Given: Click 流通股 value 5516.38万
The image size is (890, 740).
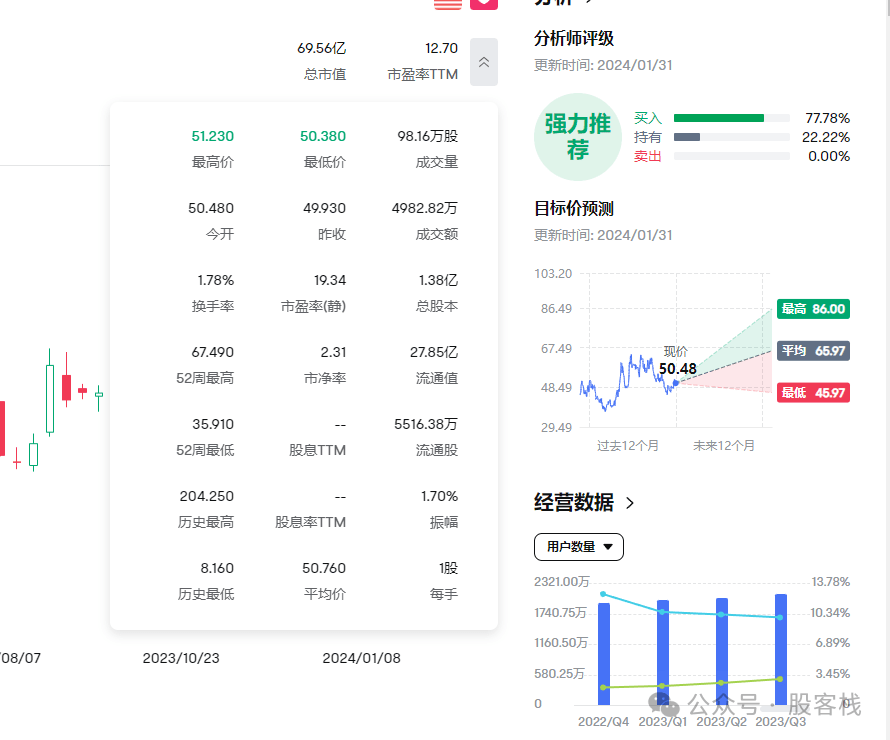Looking at the screenshot, I should coord(426,424).
